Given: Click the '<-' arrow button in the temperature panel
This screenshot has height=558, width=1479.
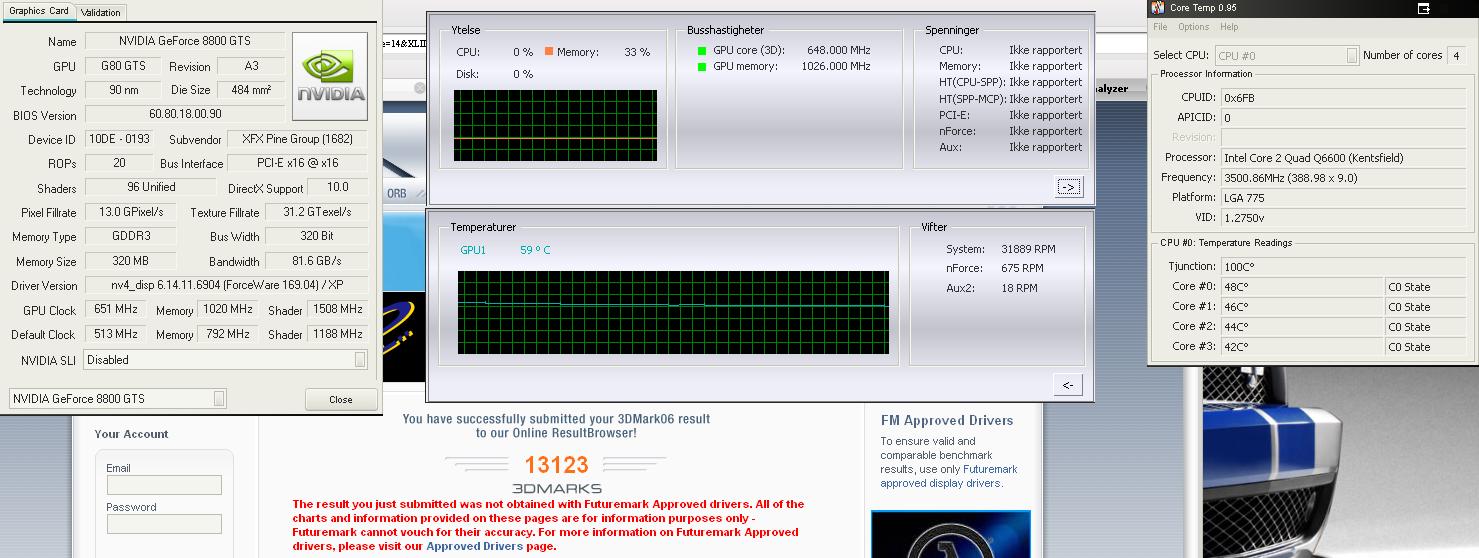Looking at the screenshot, I should point(1068,385).
